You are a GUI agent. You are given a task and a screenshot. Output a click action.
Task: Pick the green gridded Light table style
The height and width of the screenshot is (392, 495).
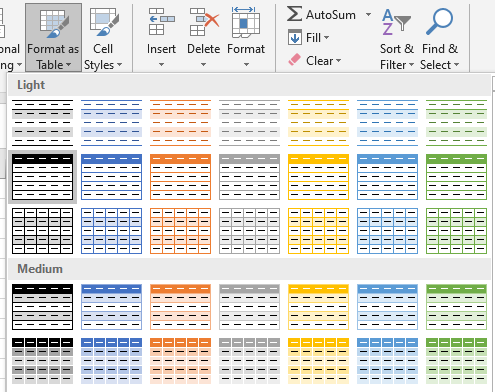456,231
